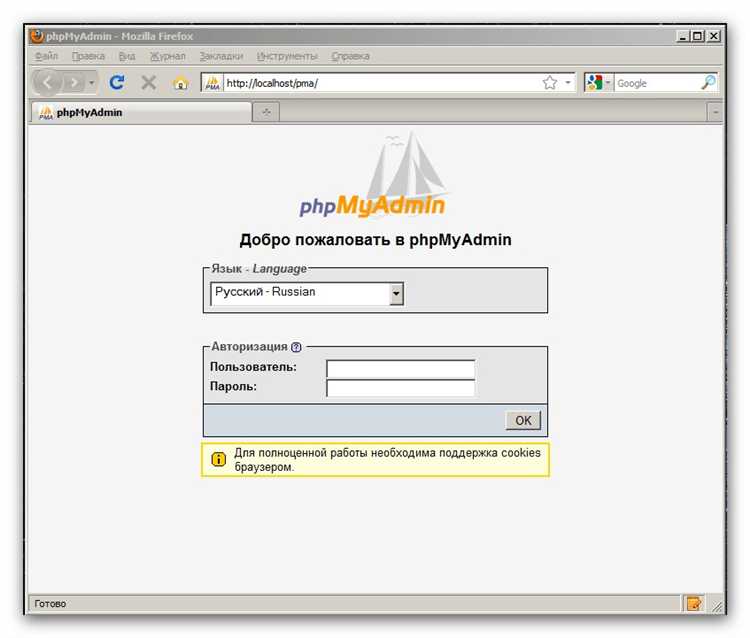Screen dimensions: 750x638
Task: Focus the Google search input field
Action: (x=657, y=83)
